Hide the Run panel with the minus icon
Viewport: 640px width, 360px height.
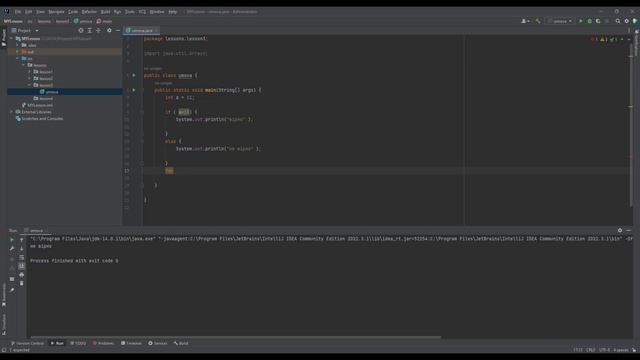pyautogui.click(x=629, y=231)
